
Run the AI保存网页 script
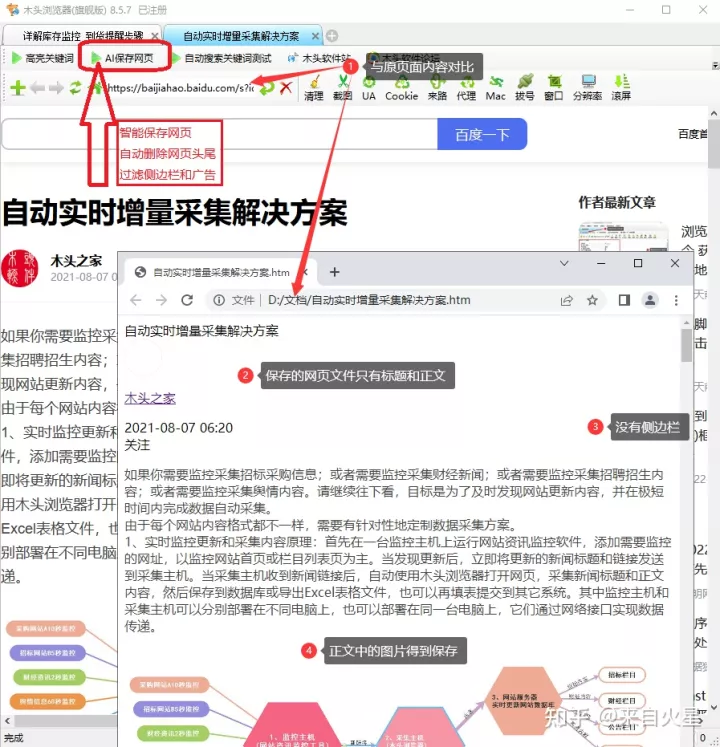[122, 58]
